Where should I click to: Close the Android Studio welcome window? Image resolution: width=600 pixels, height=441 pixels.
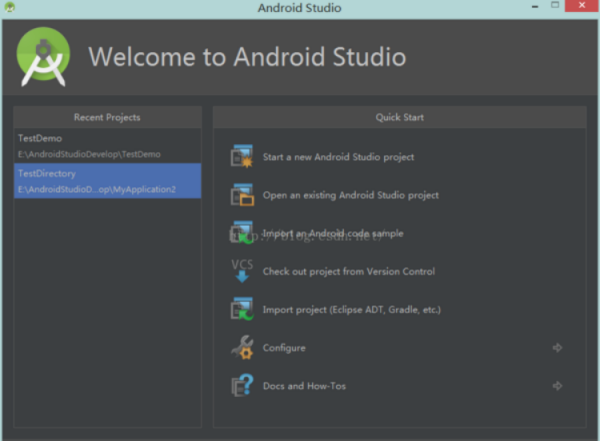point(581,8)
